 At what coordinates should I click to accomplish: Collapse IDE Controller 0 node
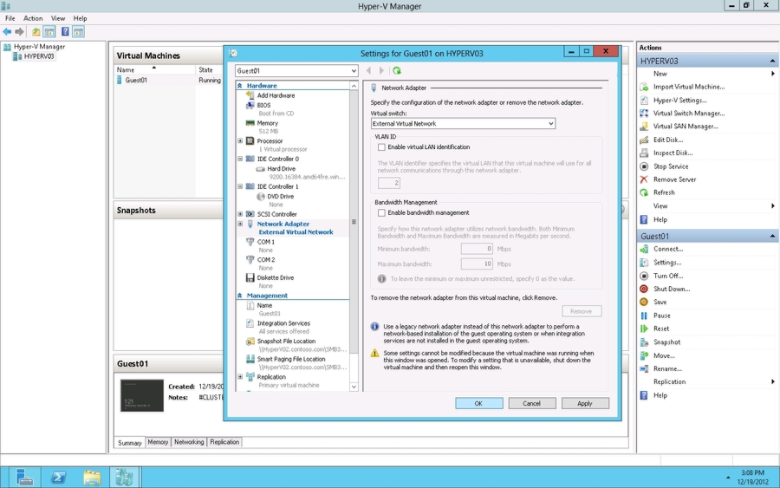pos(240,159)
